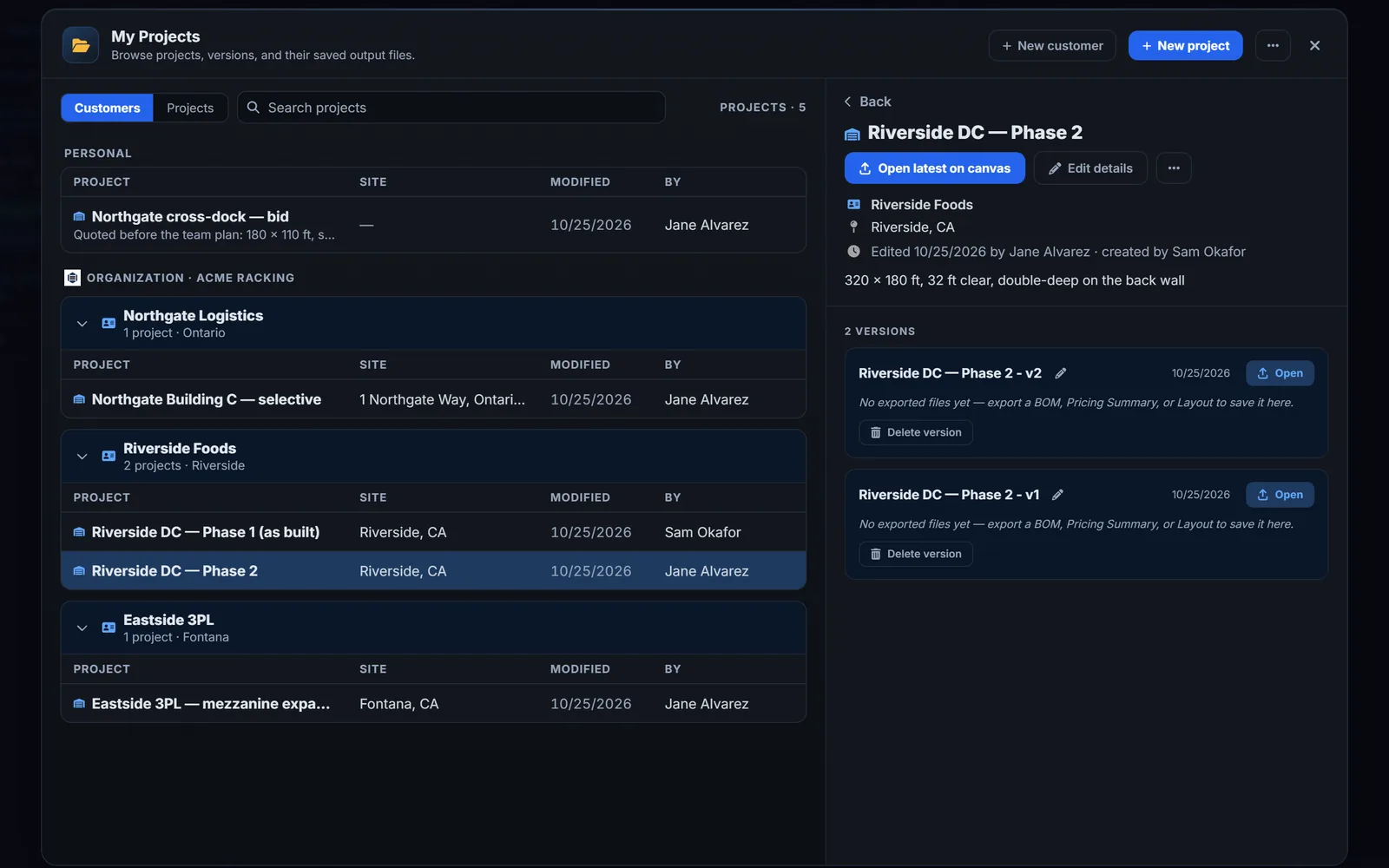Click the Eastside 3PL mezzanine warehouse icon
This screenshot has height=868, width=1389.
tap(79, 704)
